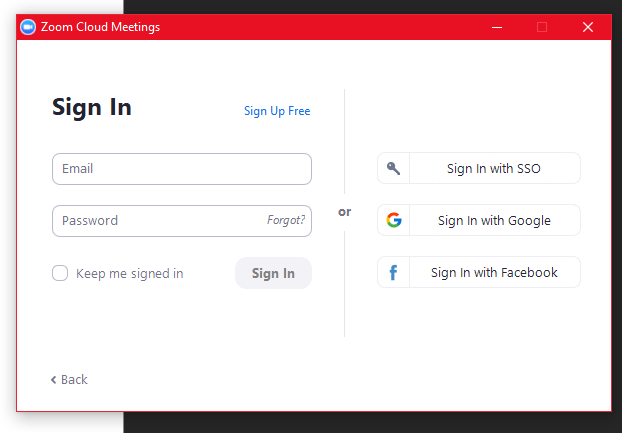622x433 pixels.
Task: Click the gray Sign In button
Action: tap(273, 273)
